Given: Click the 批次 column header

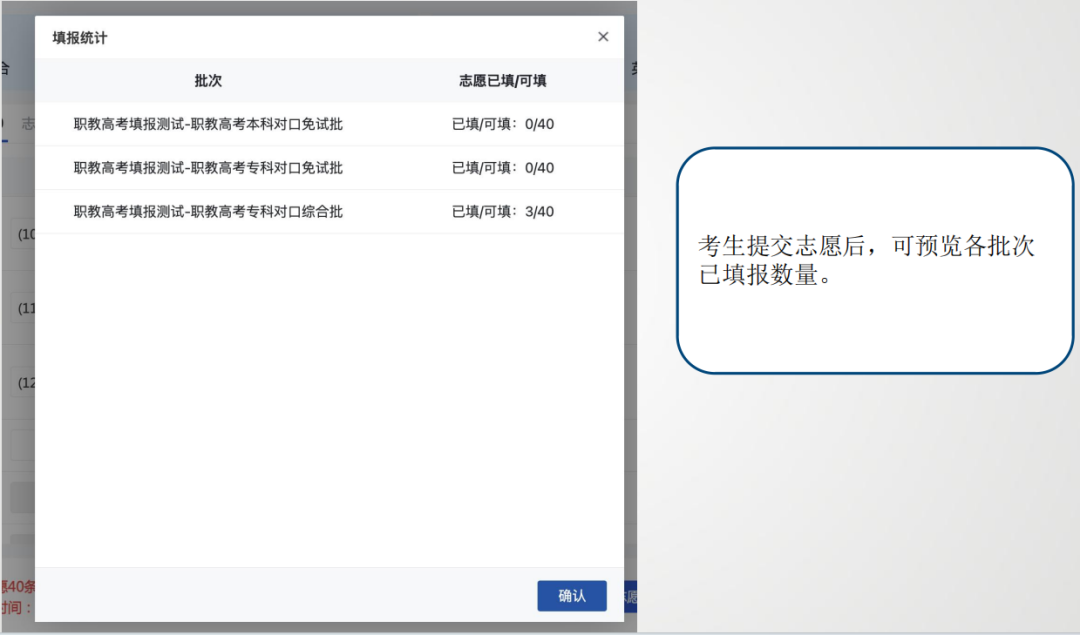Looking at the screenshot, I should tap(208, 81).
